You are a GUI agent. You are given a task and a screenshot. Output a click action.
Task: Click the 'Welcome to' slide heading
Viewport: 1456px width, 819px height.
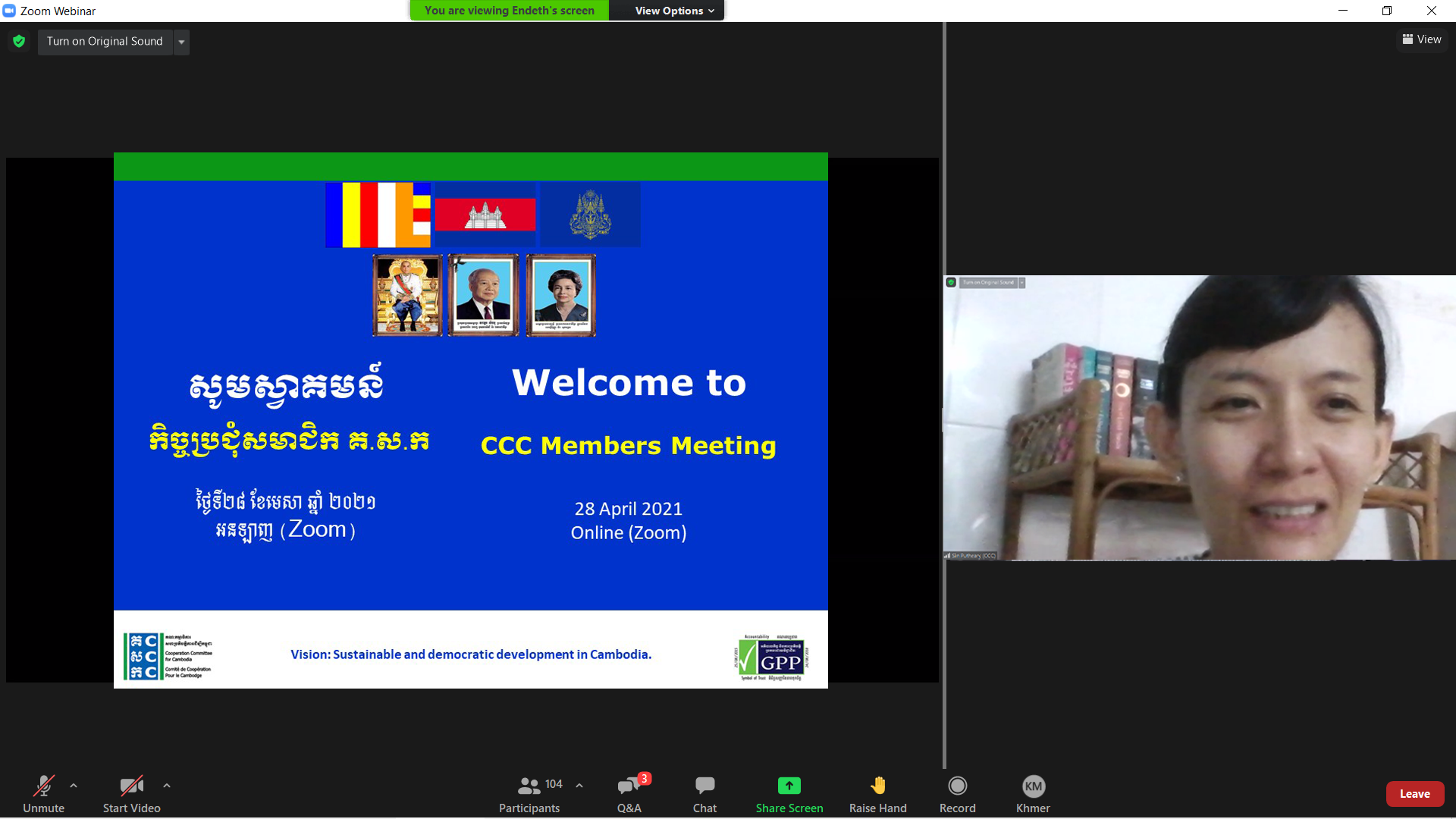pyautogui.click(x=629, y=382)
